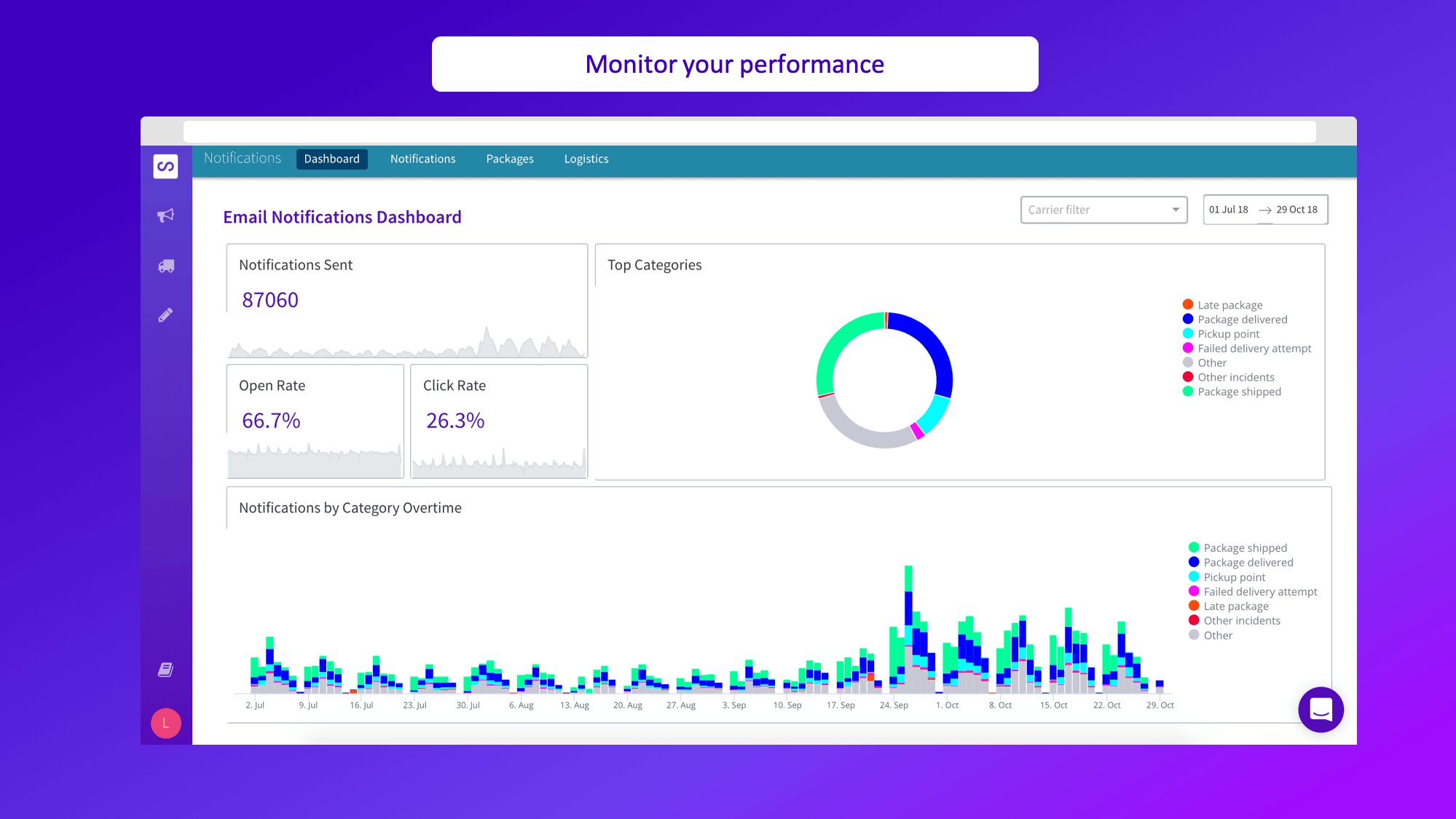The image size is (1456, 819).
Task: Switch to the Notifications tab
Action: (x=422, y=158)
